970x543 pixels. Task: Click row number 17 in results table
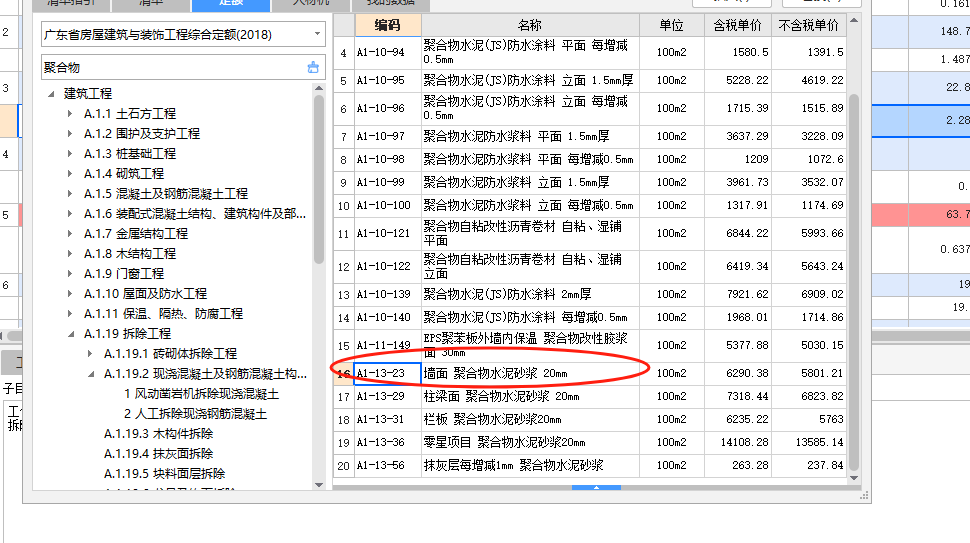pyautogui.click(x=344, y=397)
